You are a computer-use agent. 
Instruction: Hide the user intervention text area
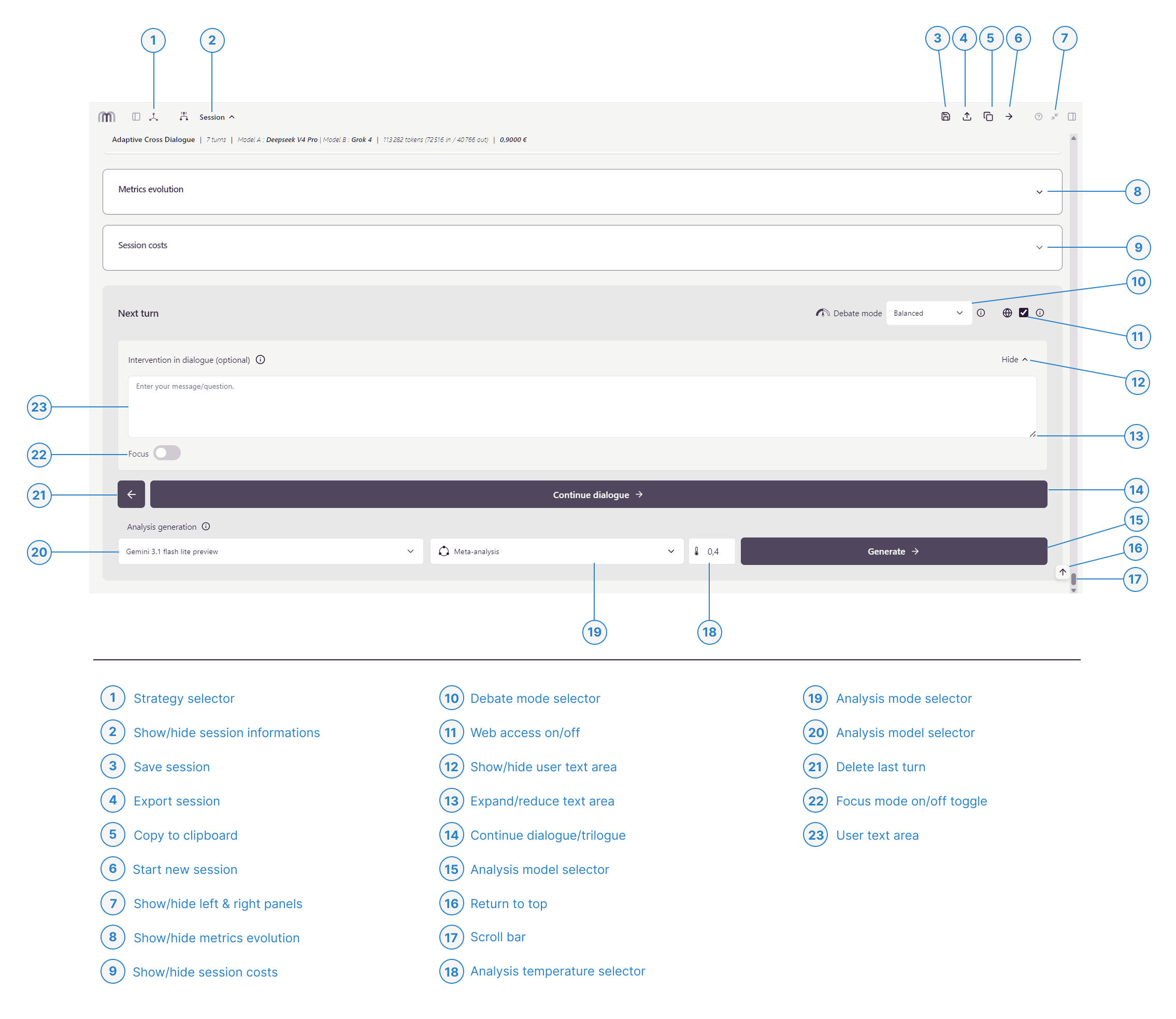coord(1014,359)
